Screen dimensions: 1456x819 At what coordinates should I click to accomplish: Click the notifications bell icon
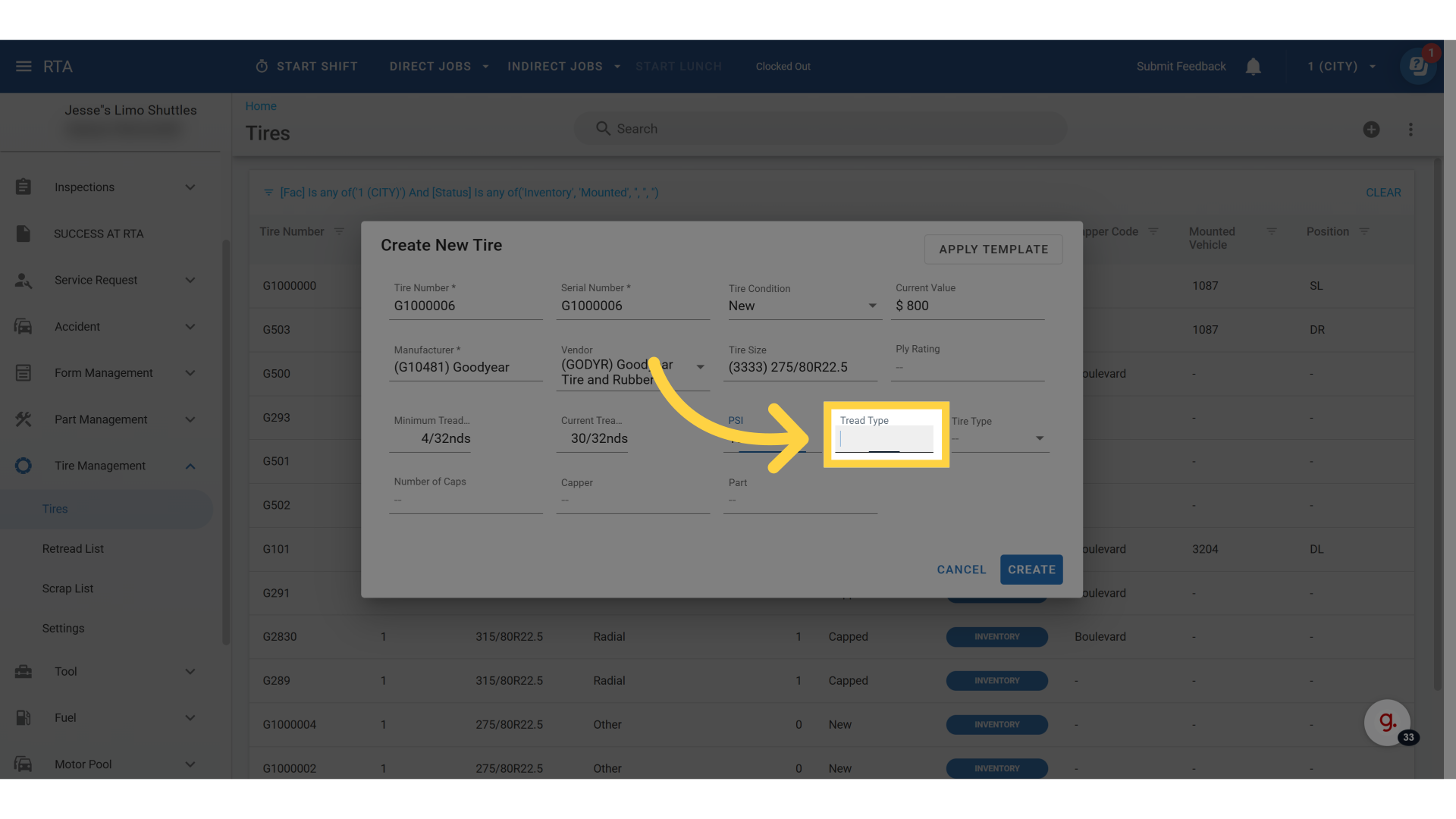point(1253,67)
